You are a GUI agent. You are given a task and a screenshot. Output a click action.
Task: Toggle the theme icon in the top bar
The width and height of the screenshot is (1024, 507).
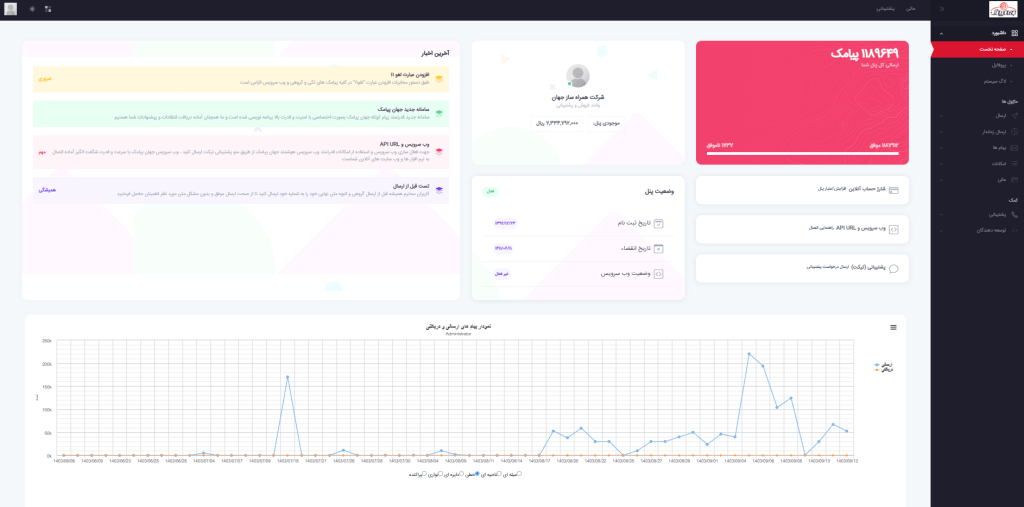click(x=31, y=9)
